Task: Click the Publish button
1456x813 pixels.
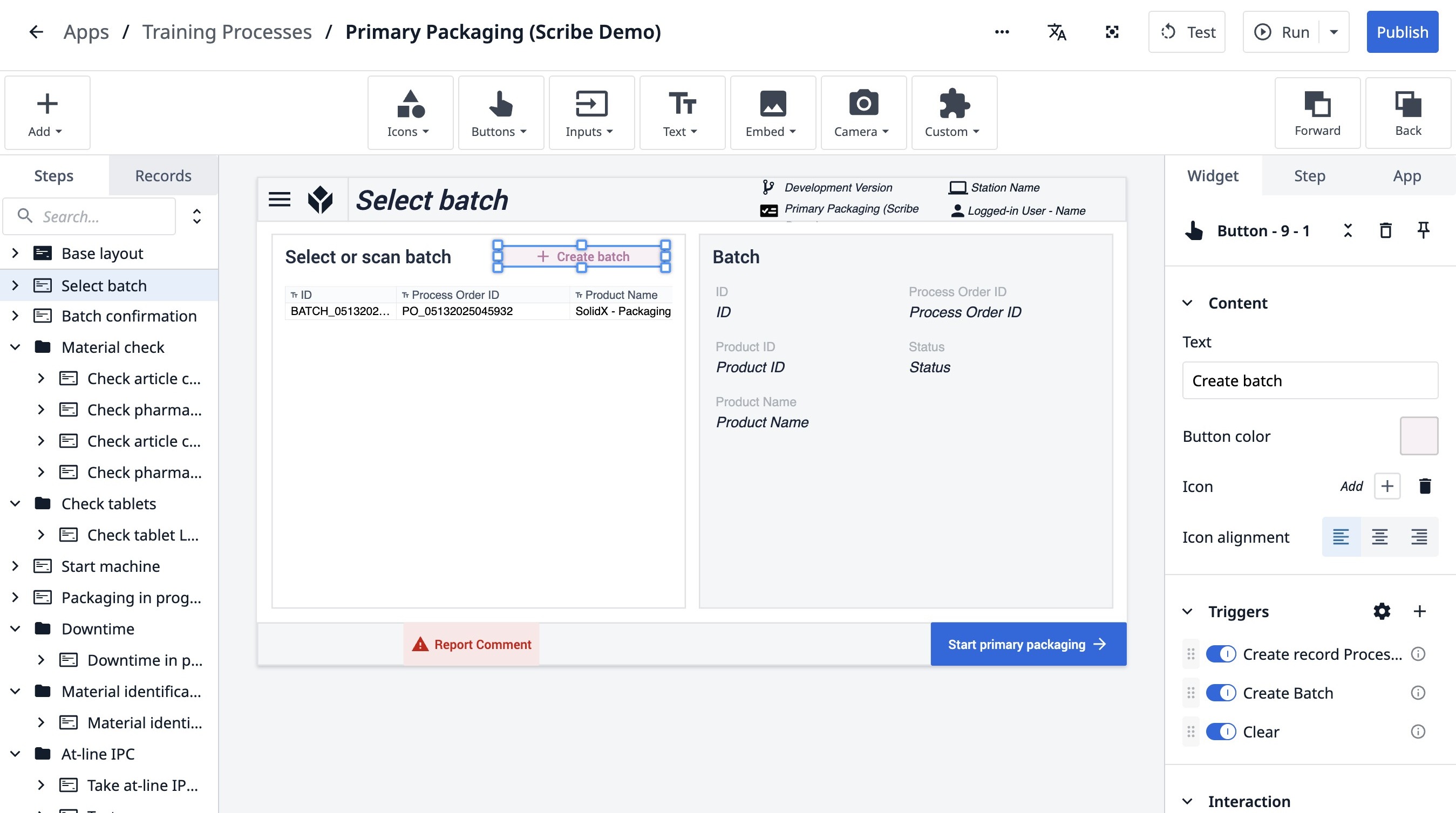Action: (1401, 32)
